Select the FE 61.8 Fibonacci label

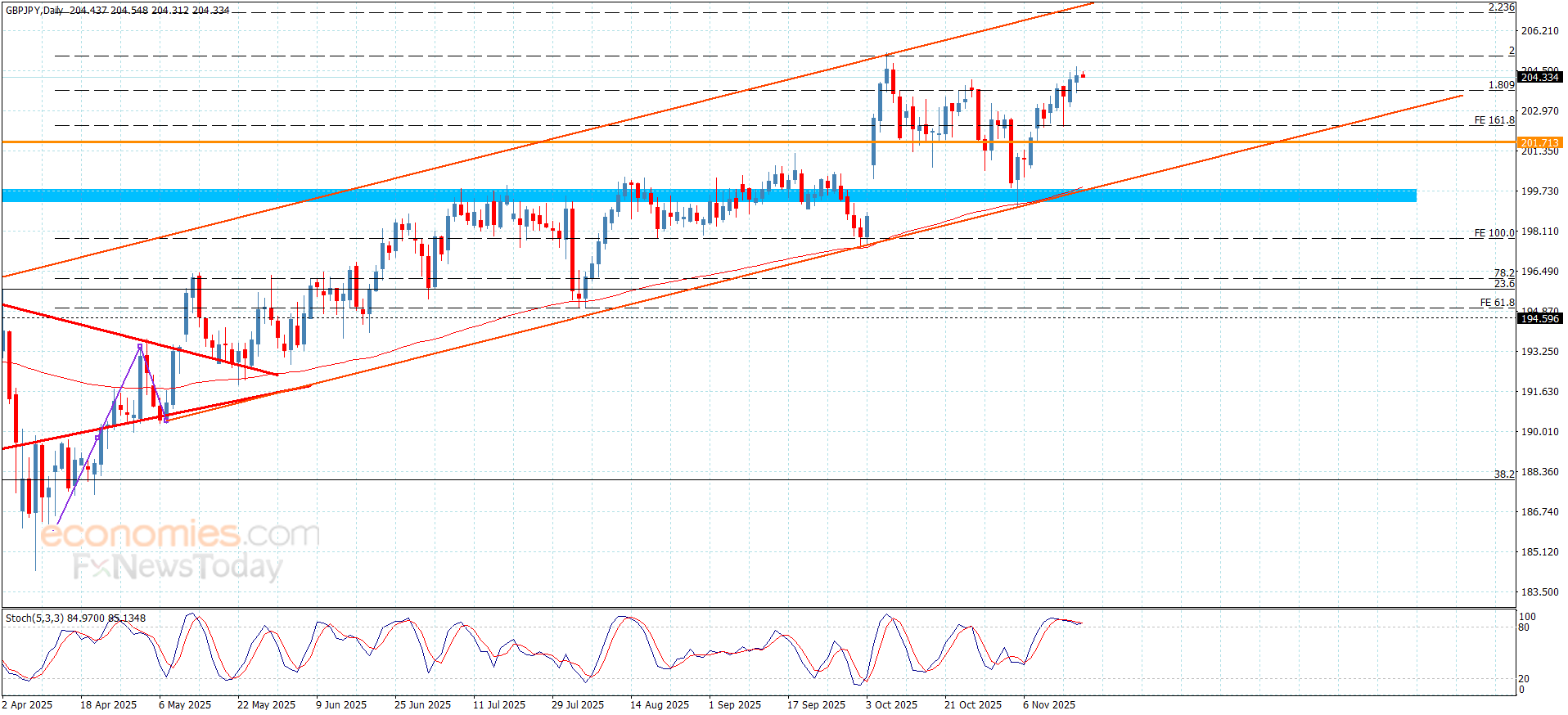[x=1497, y=303]
